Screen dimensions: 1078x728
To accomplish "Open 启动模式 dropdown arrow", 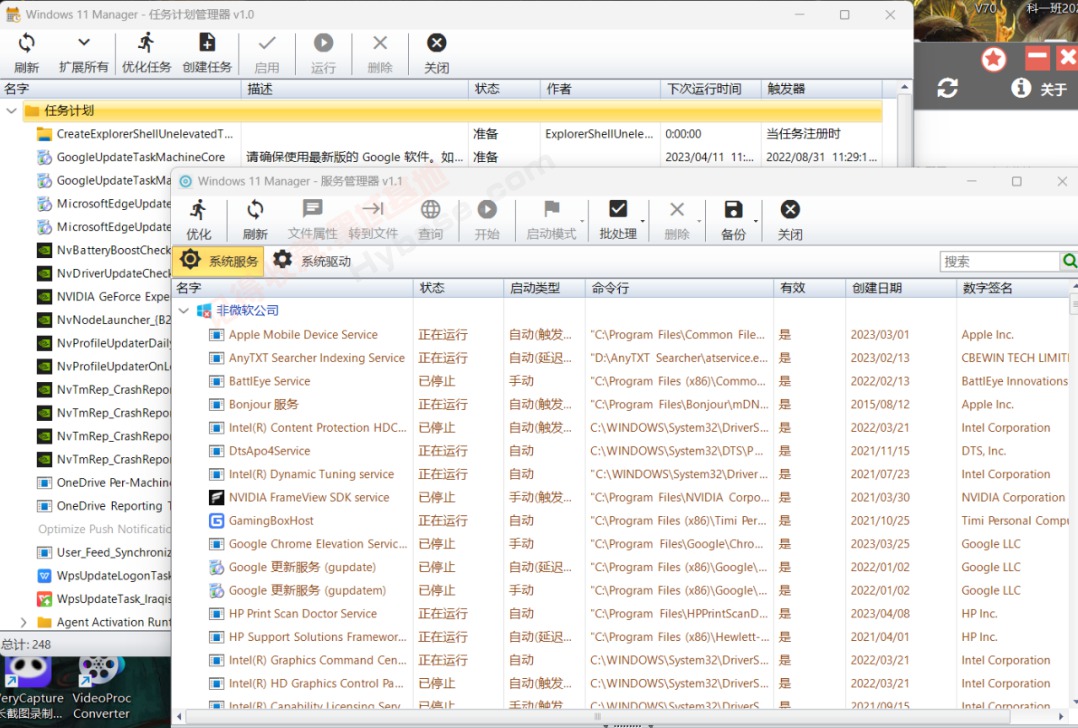I will pos(582,221).
